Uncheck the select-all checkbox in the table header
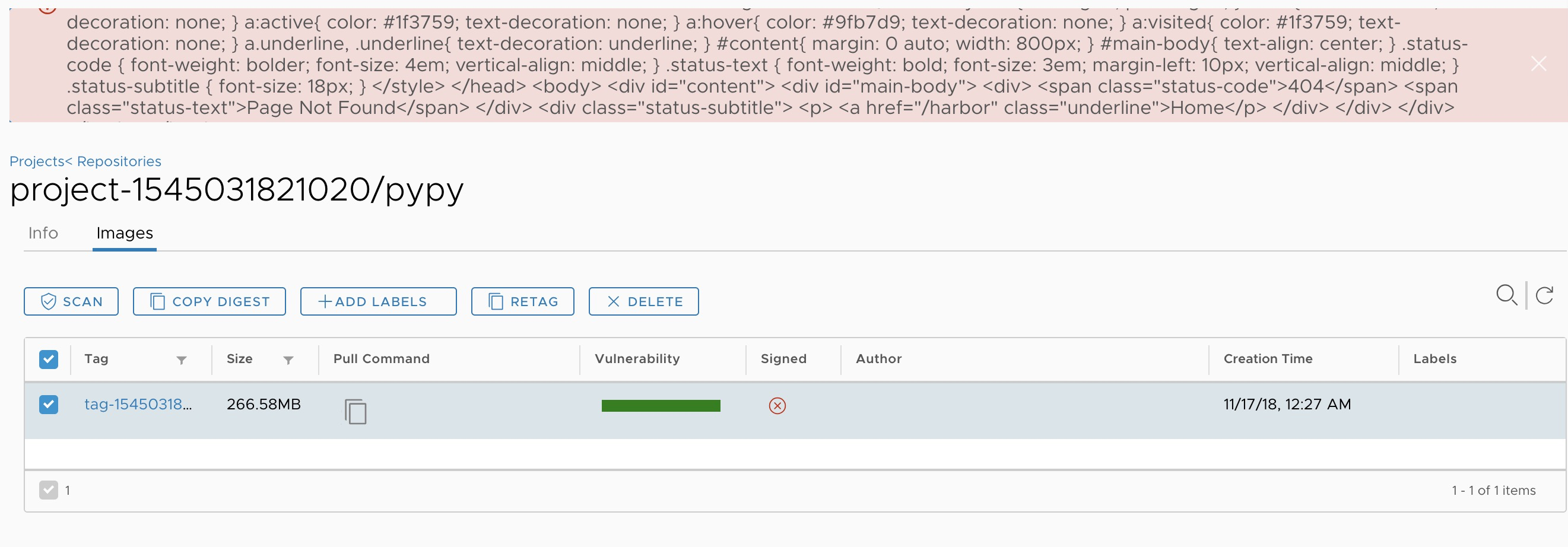This screenshot has height=547, width=1568. pyautogui.click(x=49, y=359)
